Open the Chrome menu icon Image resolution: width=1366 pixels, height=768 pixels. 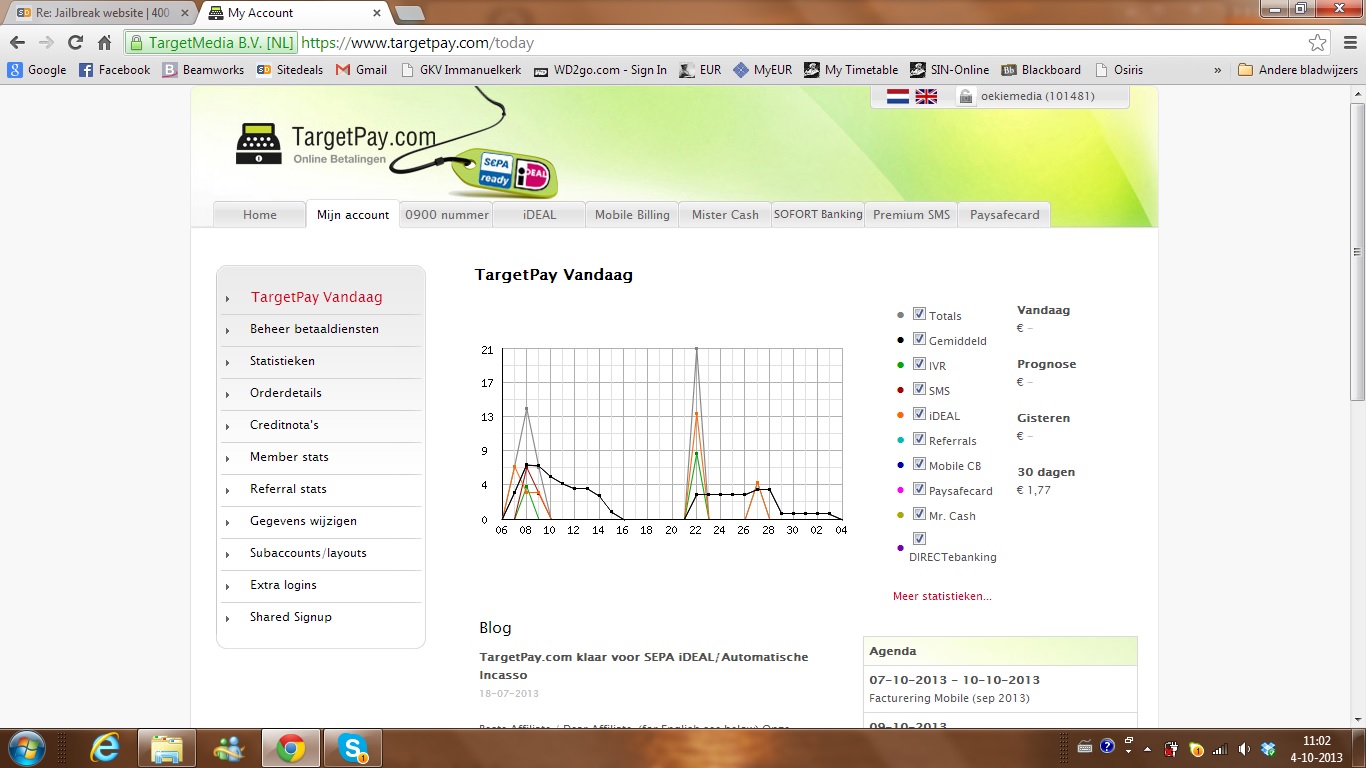(1348, 43)
